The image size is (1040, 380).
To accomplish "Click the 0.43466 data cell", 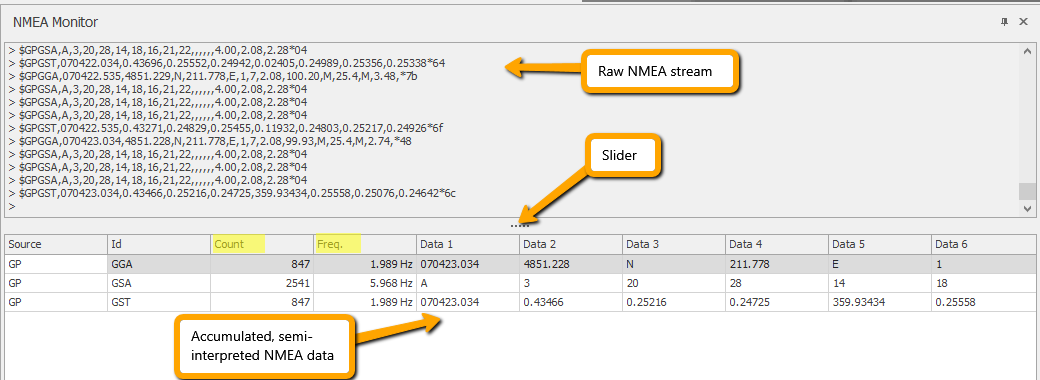I will coord(571,302).
